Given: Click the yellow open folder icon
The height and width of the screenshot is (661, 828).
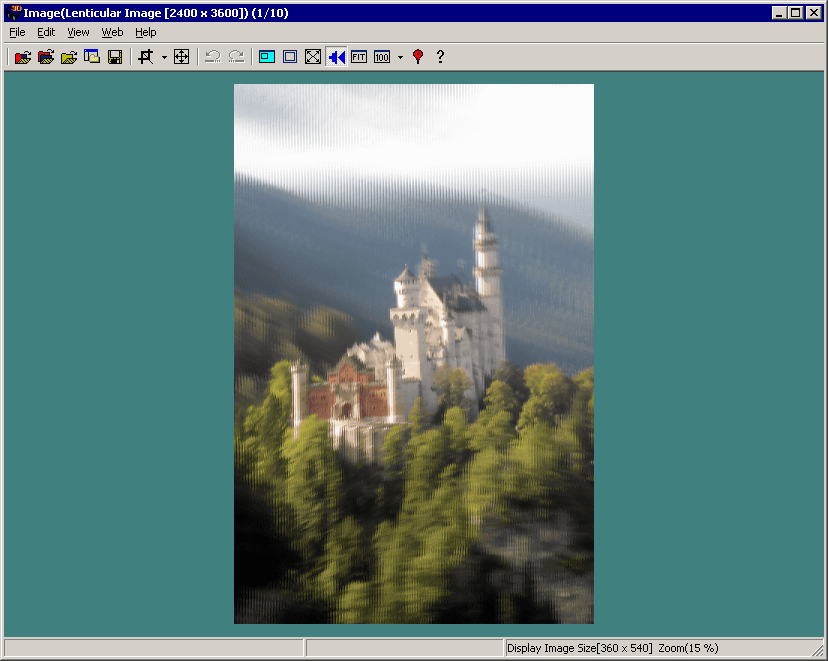Looking at the screenshot, I should point(69,56).
